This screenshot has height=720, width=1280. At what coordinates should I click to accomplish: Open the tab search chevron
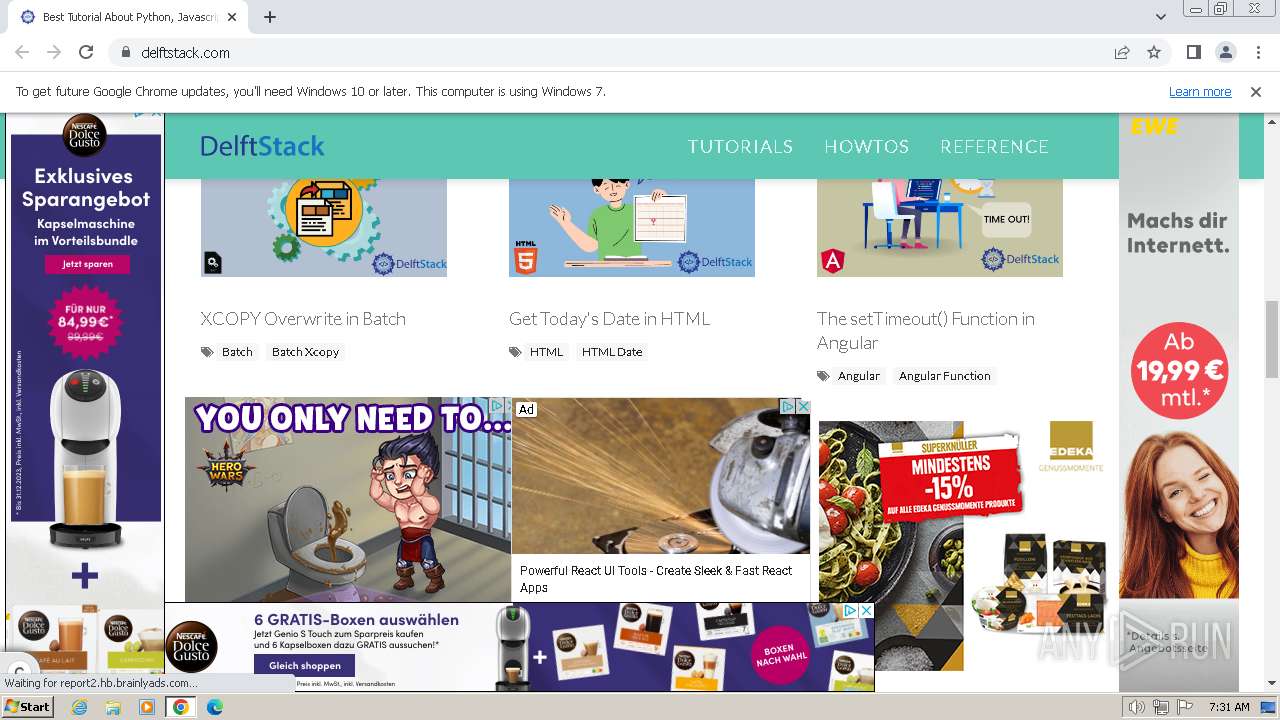(x=1161, y=17)
